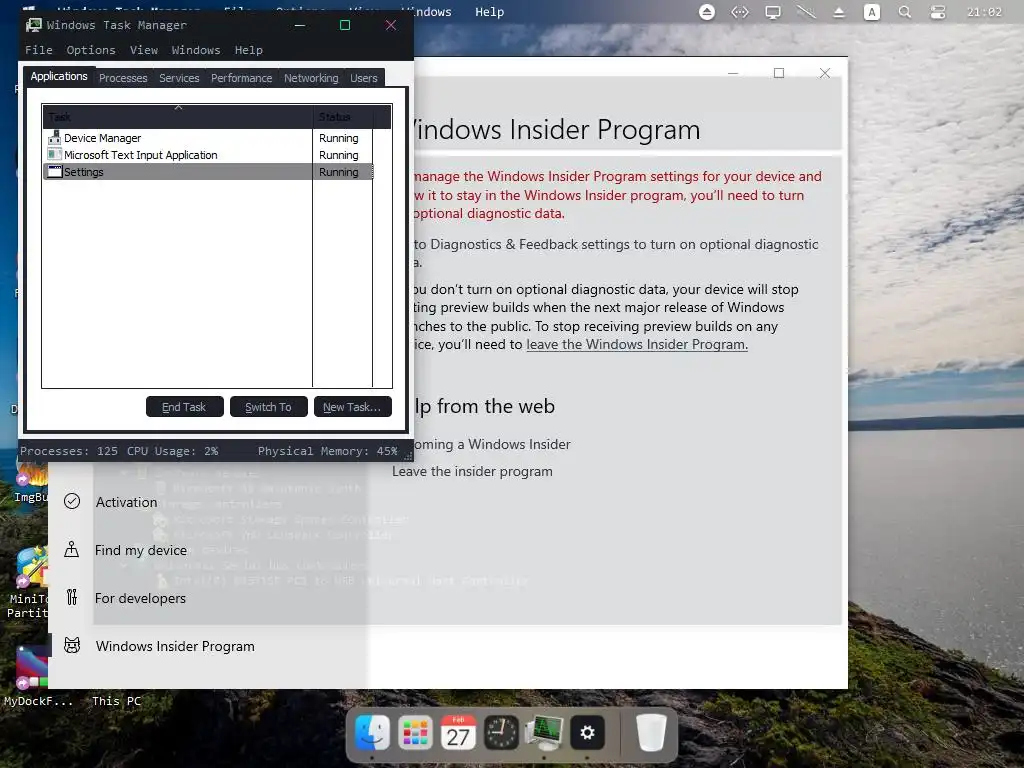The height and width of the screenshot is (768, 1024).
Task: Open the Calendar dock icon showing 27
Action: coord(458,733)
